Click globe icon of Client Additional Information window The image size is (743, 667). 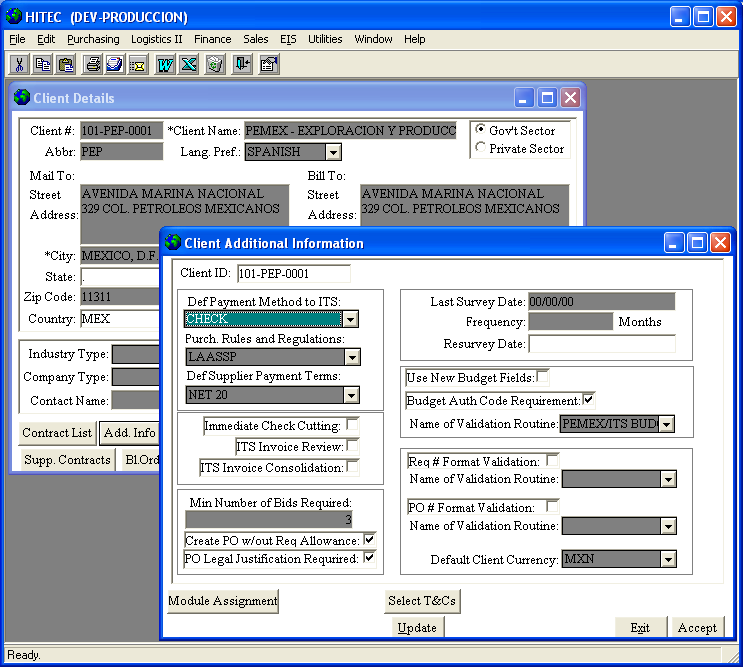(x=173, y=242)
